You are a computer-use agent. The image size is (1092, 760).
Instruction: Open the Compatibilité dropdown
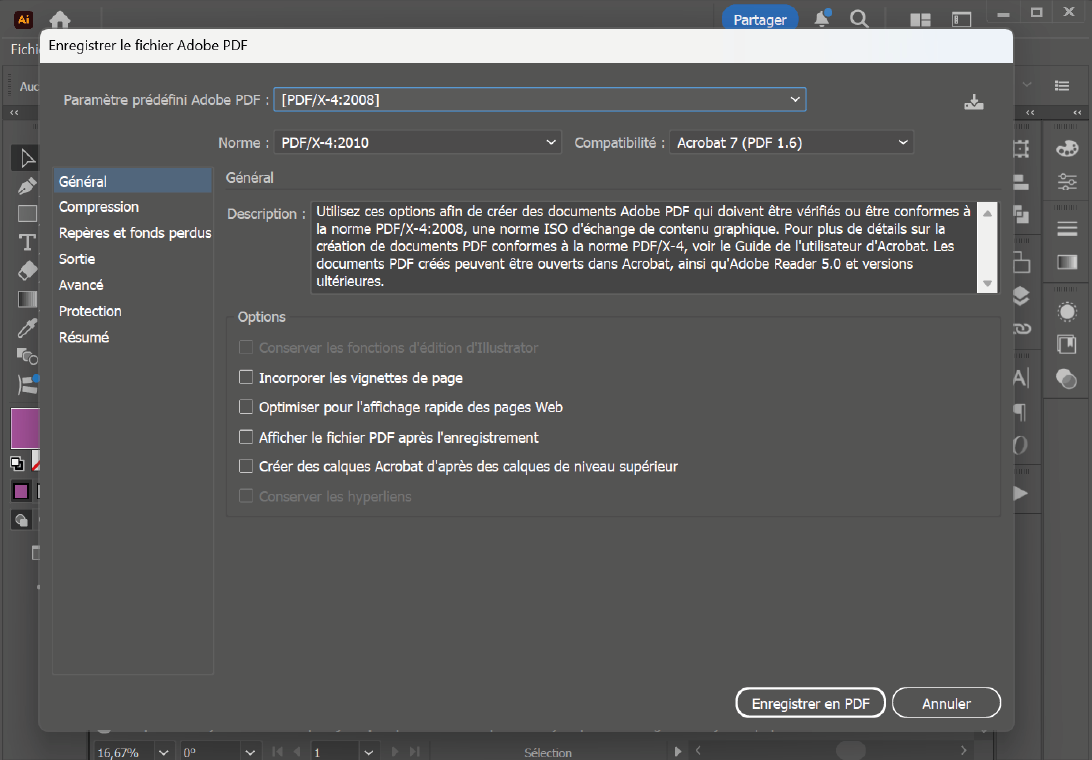[x=791, y=143]
